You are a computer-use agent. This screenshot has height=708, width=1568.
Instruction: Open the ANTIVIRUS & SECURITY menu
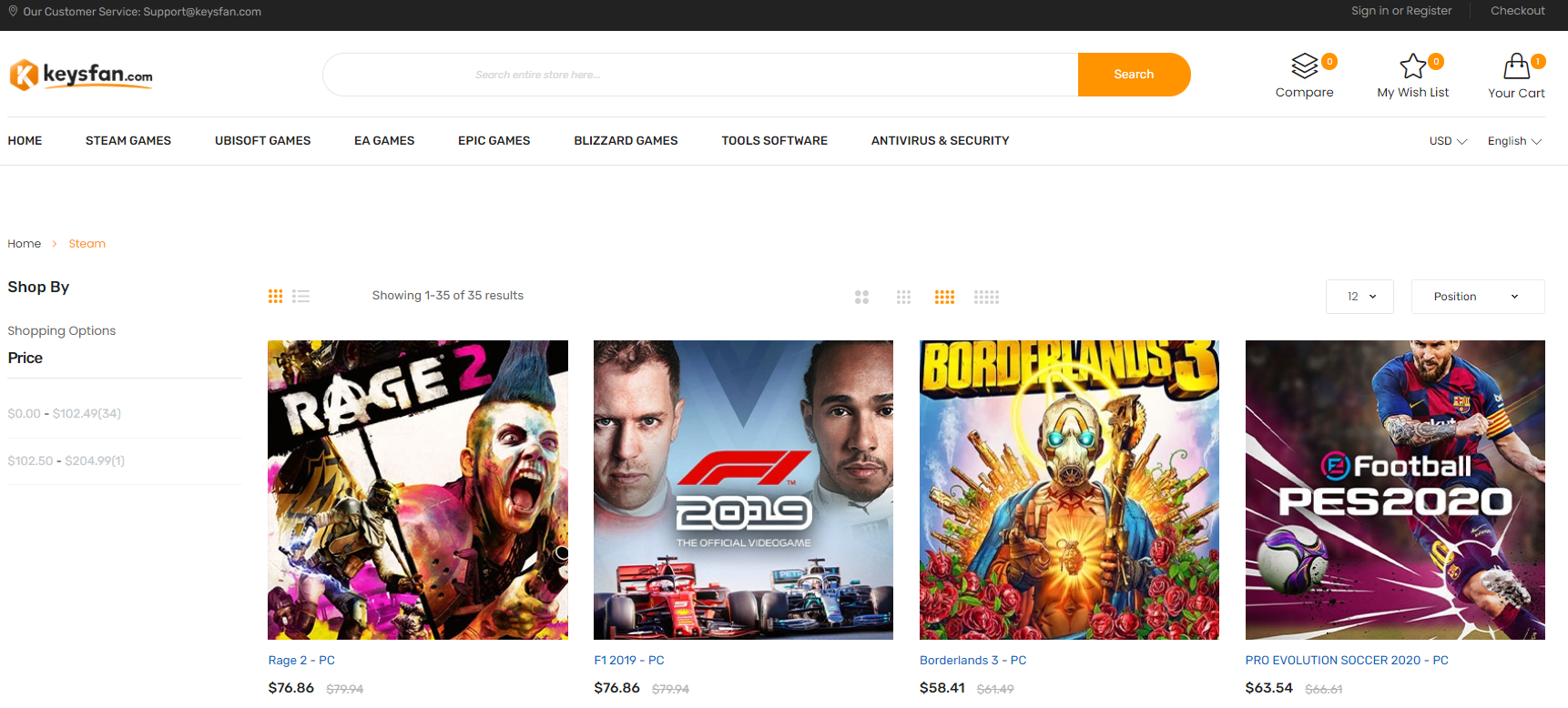tap(941, 141)
